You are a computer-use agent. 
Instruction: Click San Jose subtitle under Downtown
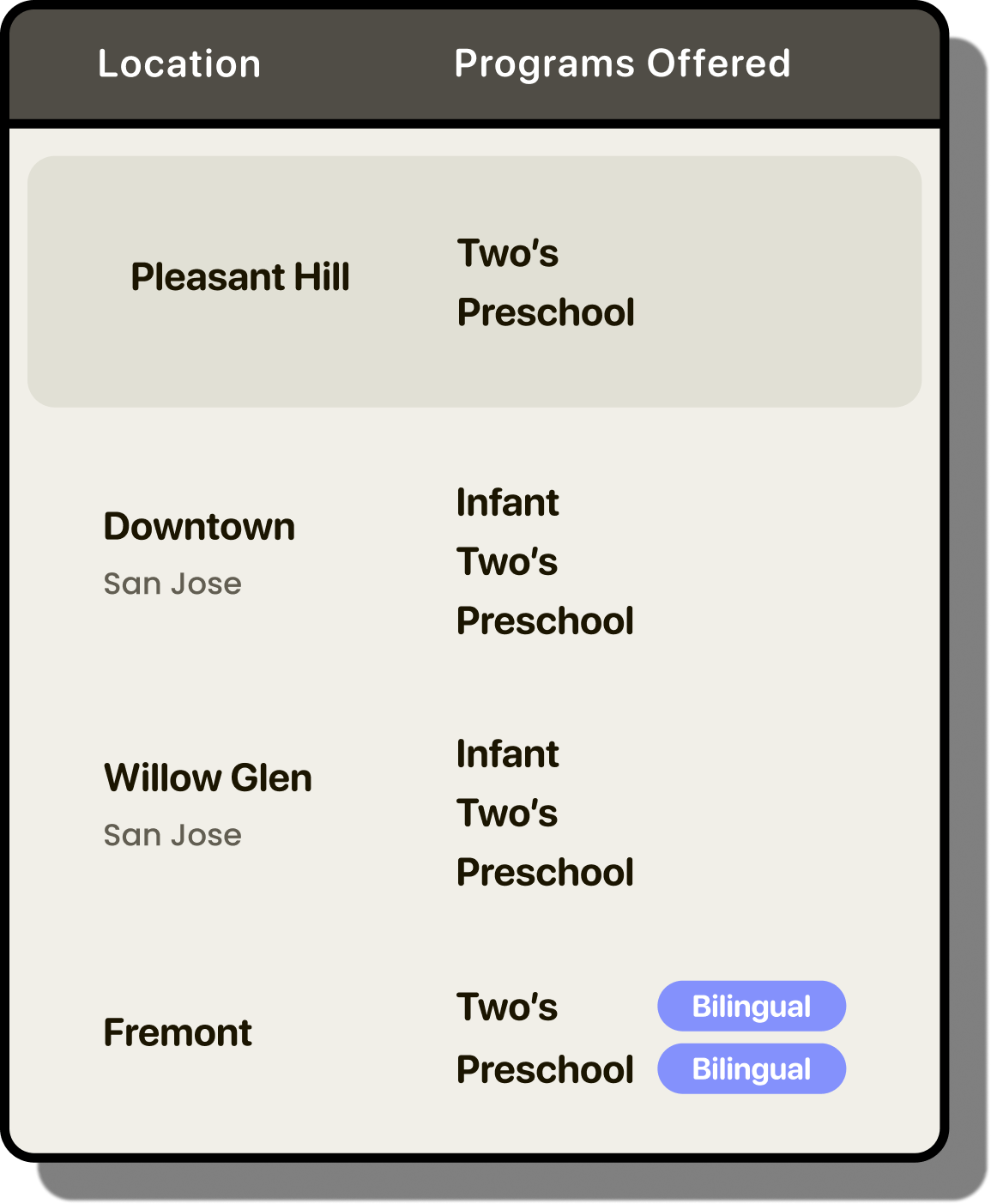(x=172, y=584)
